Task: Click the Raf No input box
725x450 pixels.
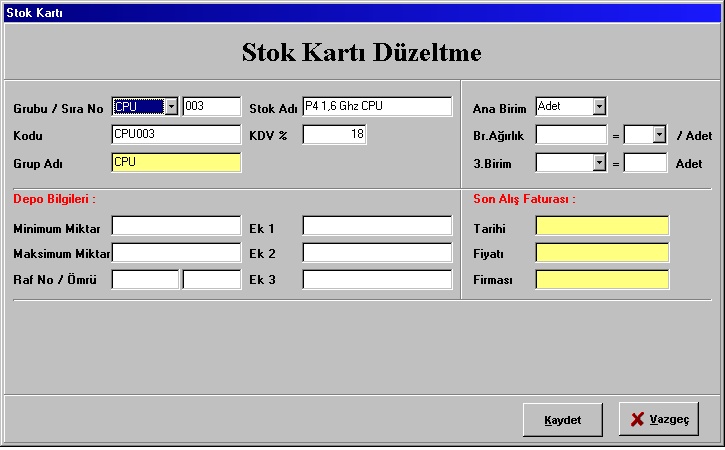Action: (x=145, y=280)
